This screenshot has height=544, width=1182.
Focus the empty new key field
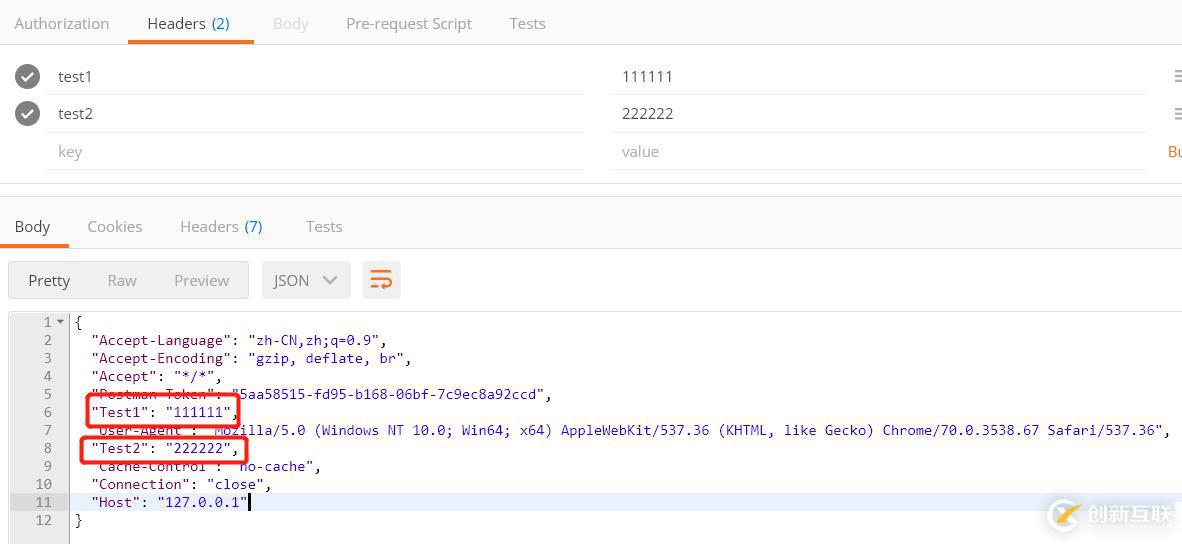[x=315, y=151]
